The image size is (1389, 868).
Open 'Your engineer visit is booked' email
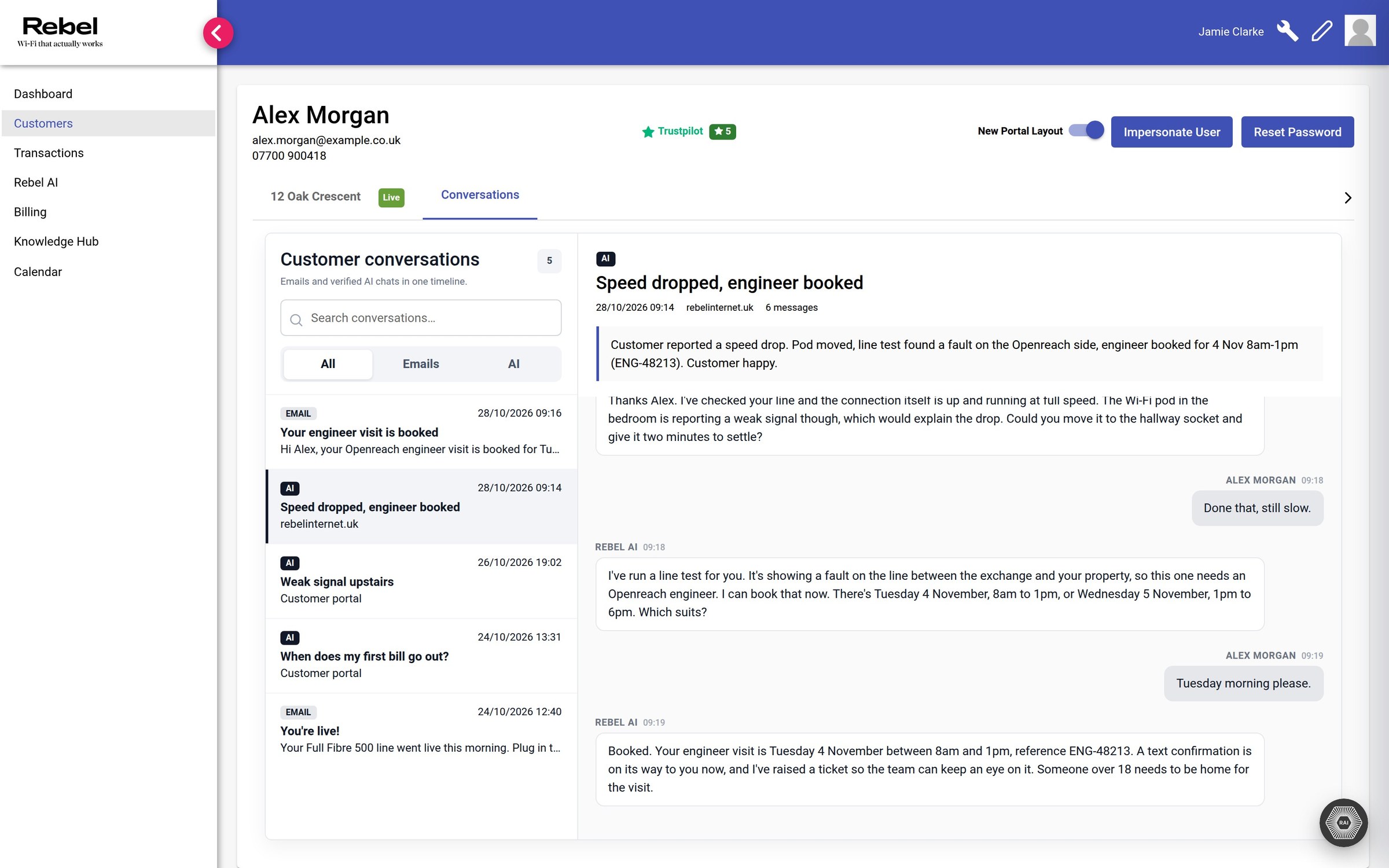(x=421, y=432)
